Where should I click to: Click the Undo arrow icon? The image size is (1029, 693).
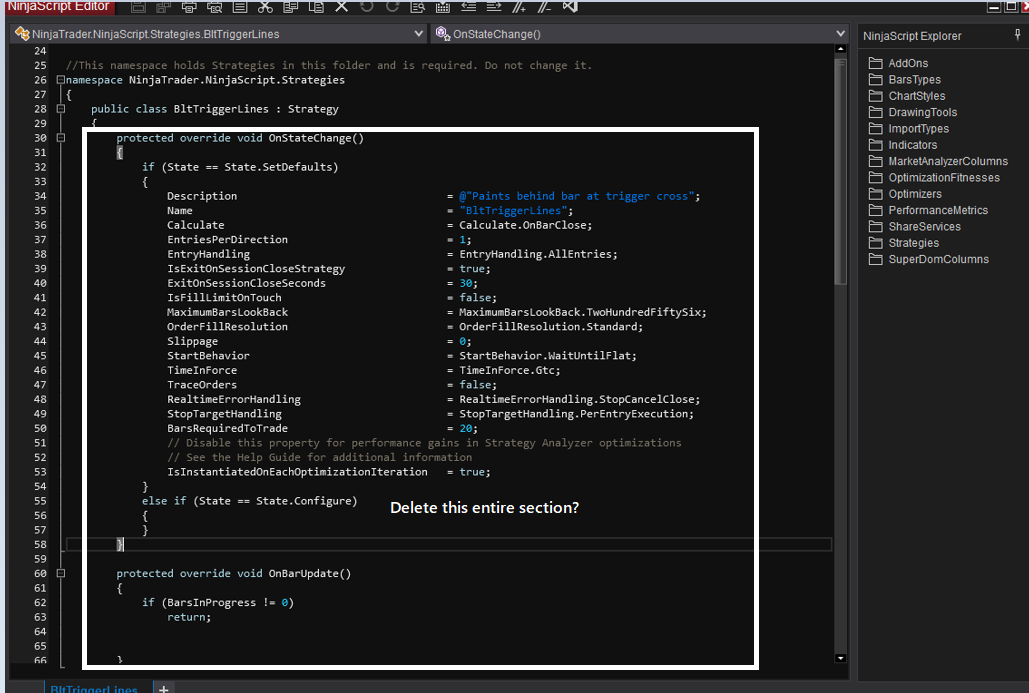click(366, 7)
